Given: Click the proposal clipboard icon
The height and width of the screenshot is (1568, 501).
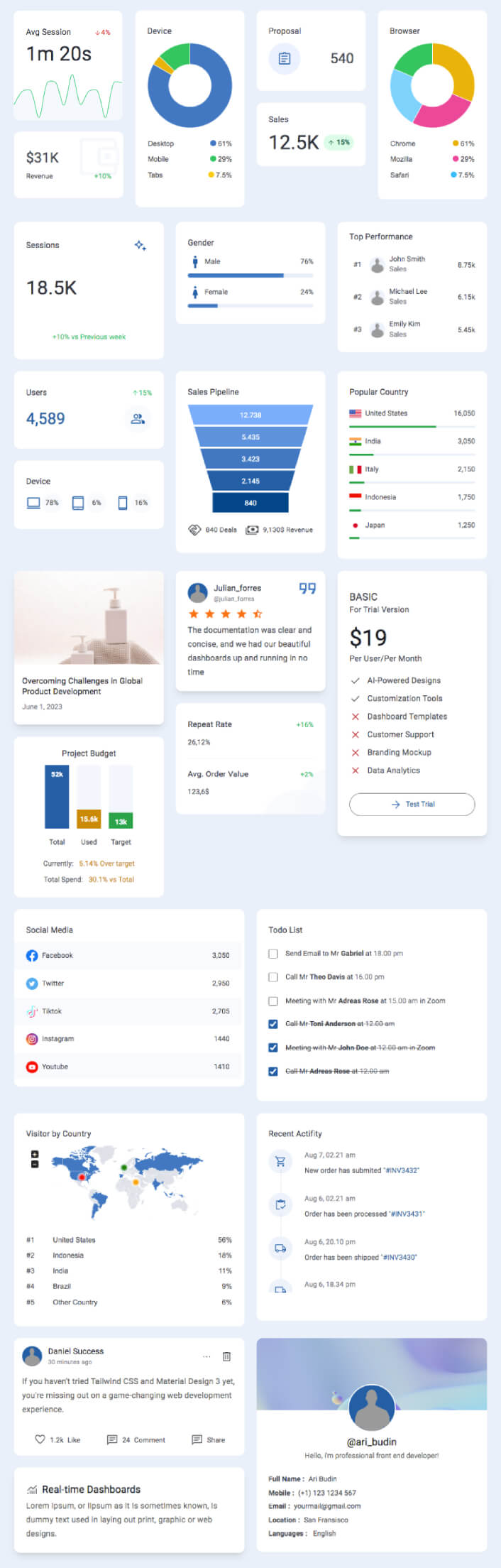Looking at the screenshot, I should pos(285,58).
